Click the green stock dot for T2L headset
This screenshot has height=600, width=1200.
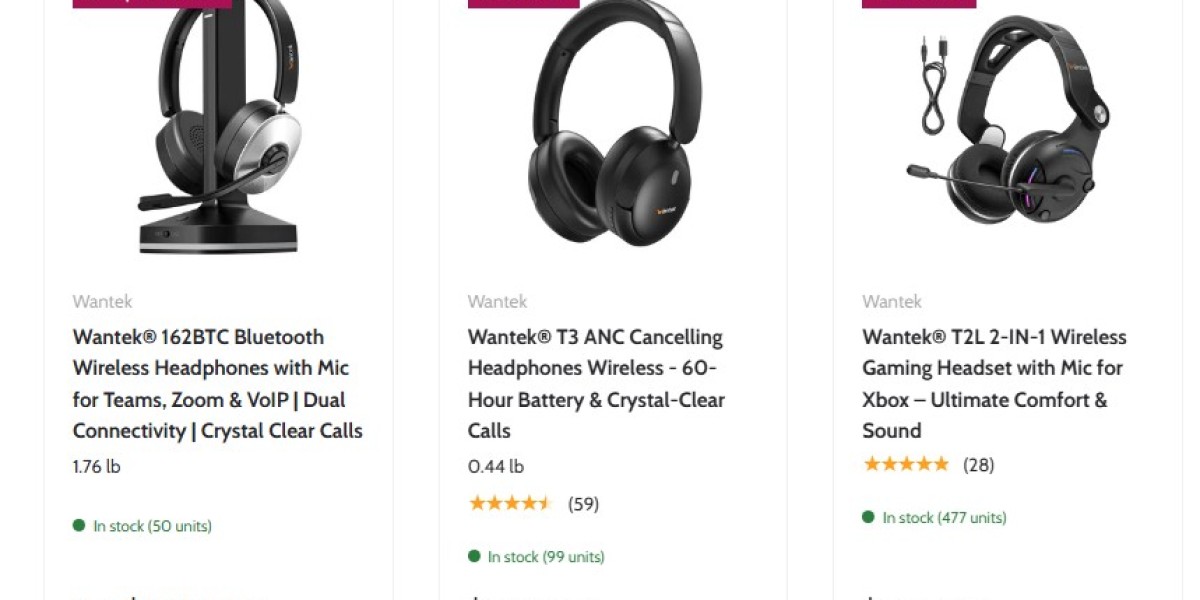click(x=869, y=517)
